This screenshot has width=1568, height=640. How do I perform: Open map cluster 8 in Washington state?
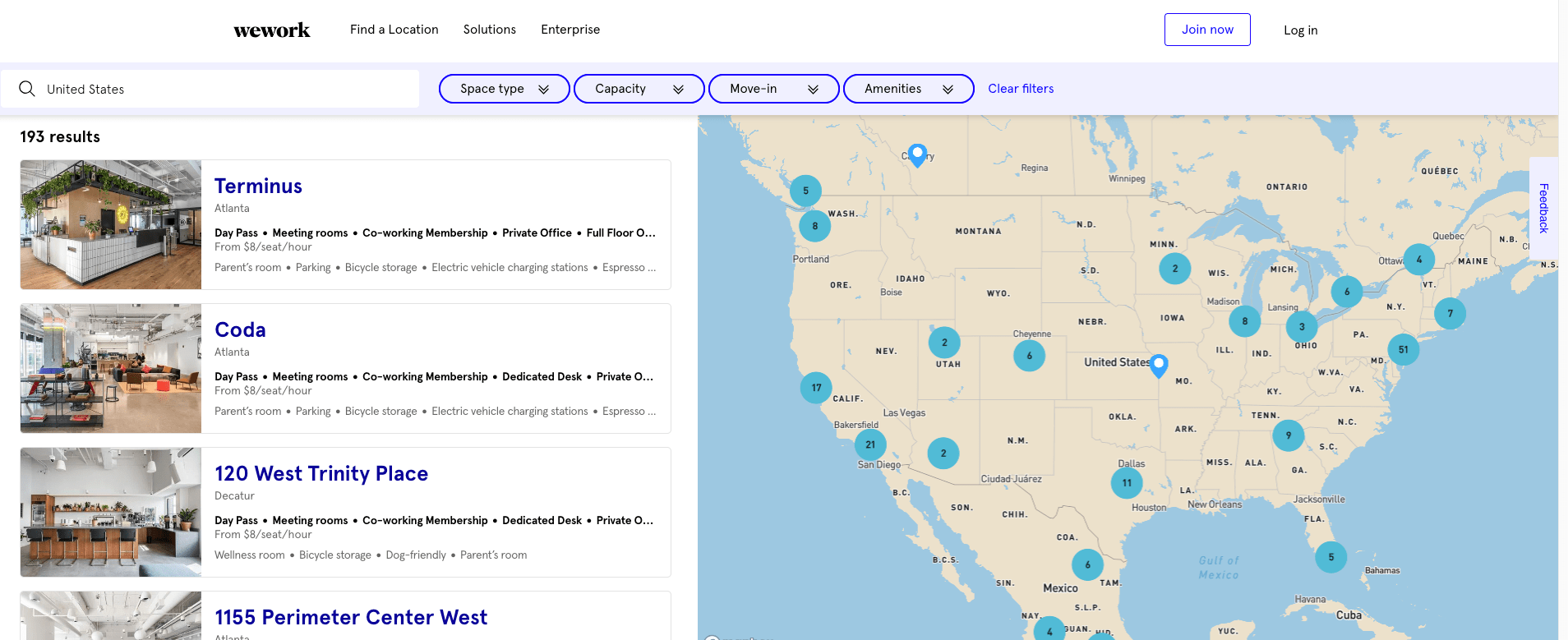815,226
